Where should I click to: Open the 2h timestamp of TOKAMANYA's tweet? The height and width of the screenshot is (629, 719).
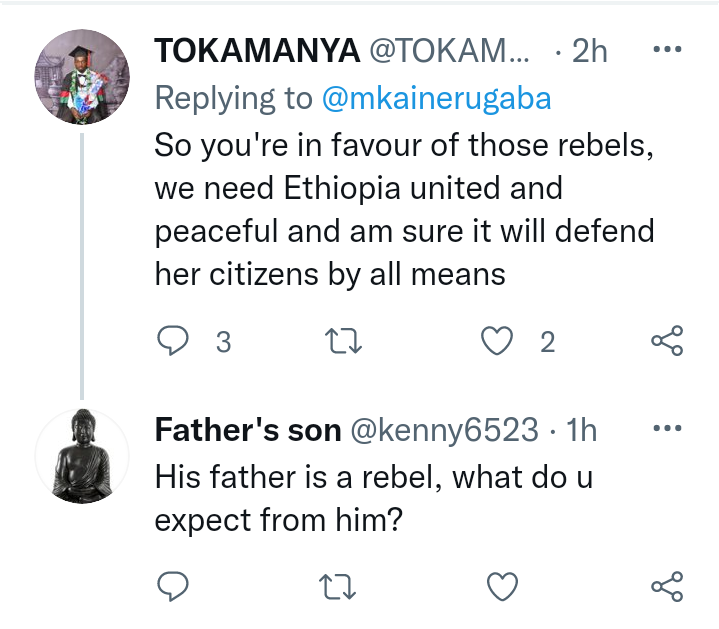(x=589, y=50)
